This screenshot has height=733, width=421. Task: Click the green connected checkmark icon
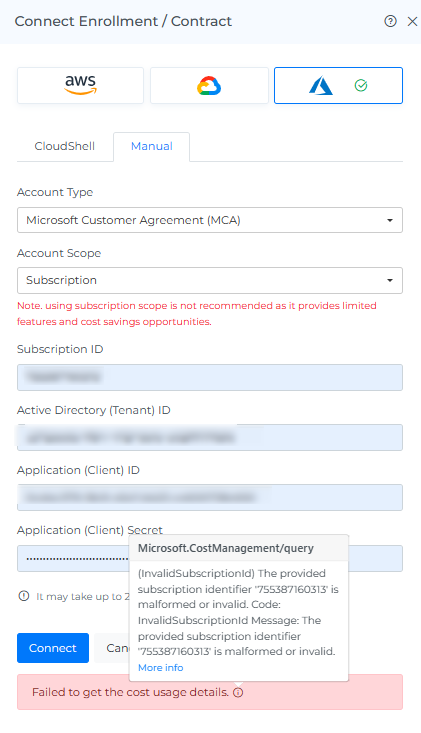click(x=361, y=86)
